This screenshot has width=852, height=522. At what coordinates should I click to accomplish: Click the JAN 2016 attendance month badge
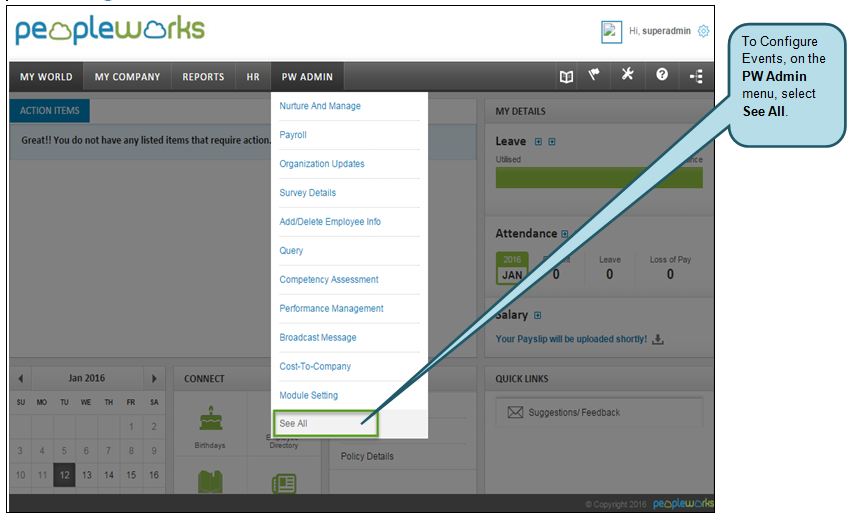click(x=512, y=268)
